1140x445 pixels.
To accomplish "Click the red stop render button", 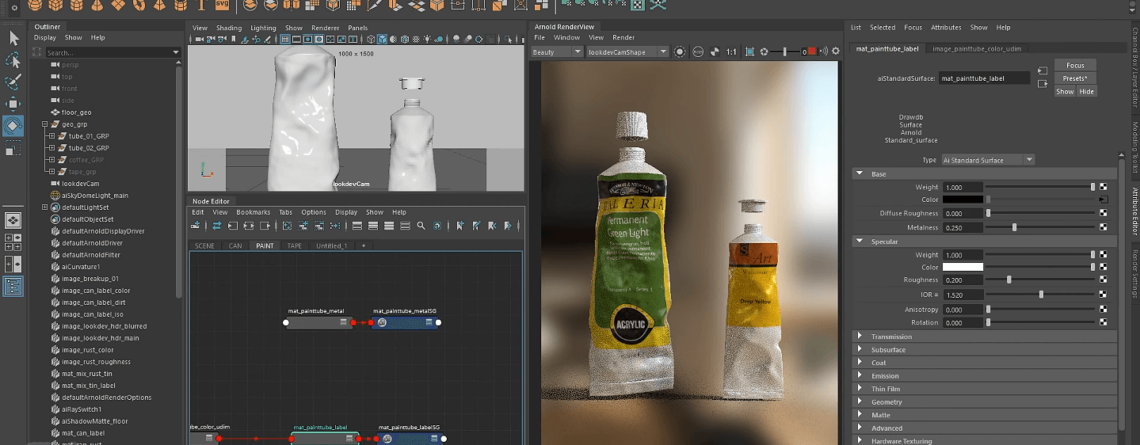I will (x=811, y=52).
